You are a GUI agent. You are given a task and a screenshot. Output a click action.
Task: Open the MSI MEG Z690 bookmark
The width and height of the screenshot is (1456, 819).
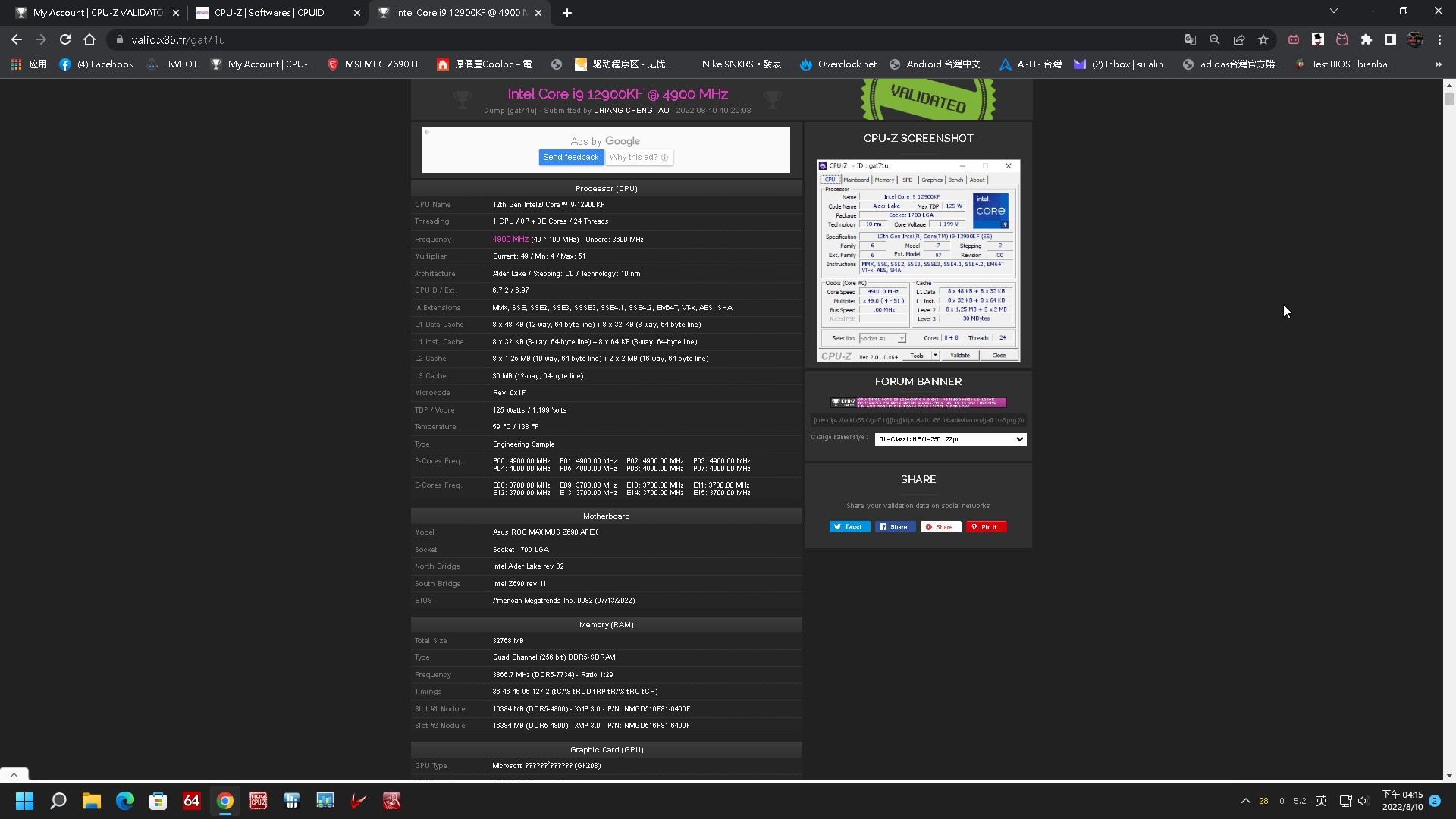(375, 64)
